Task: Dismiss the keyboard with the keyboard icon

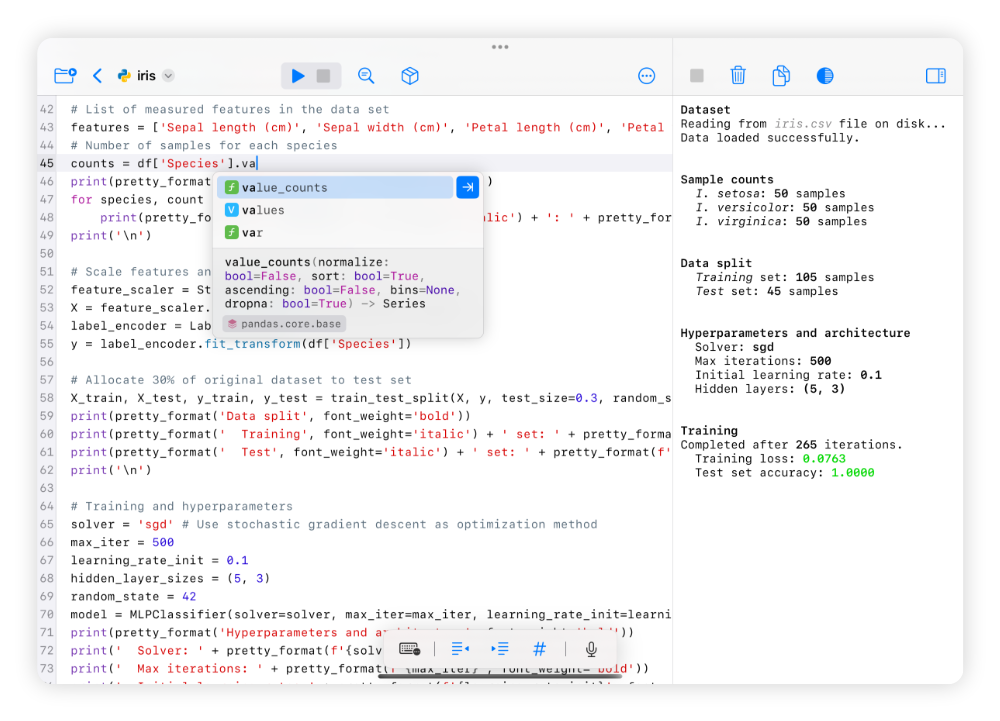Action: click(x=410, y=648)
